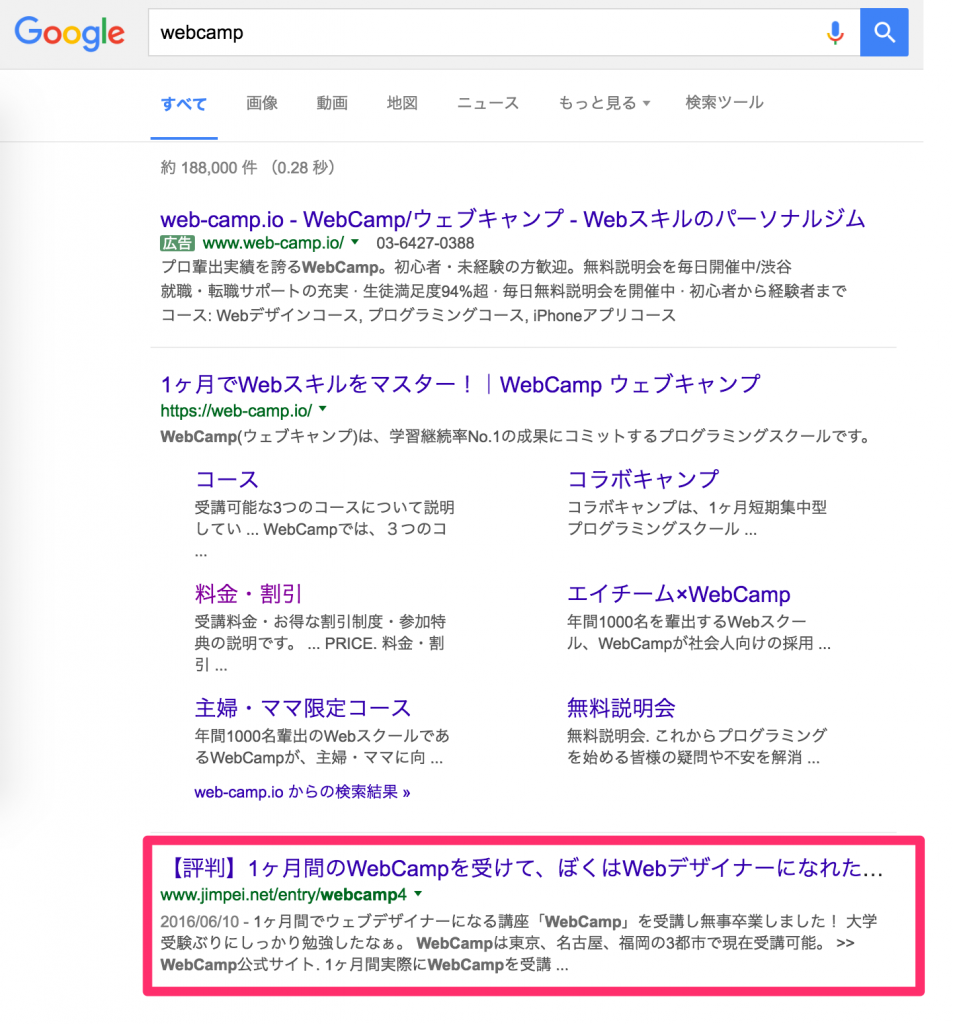Expand the もっと見る dropdown
953x1024 pixels.
(604, 103)
